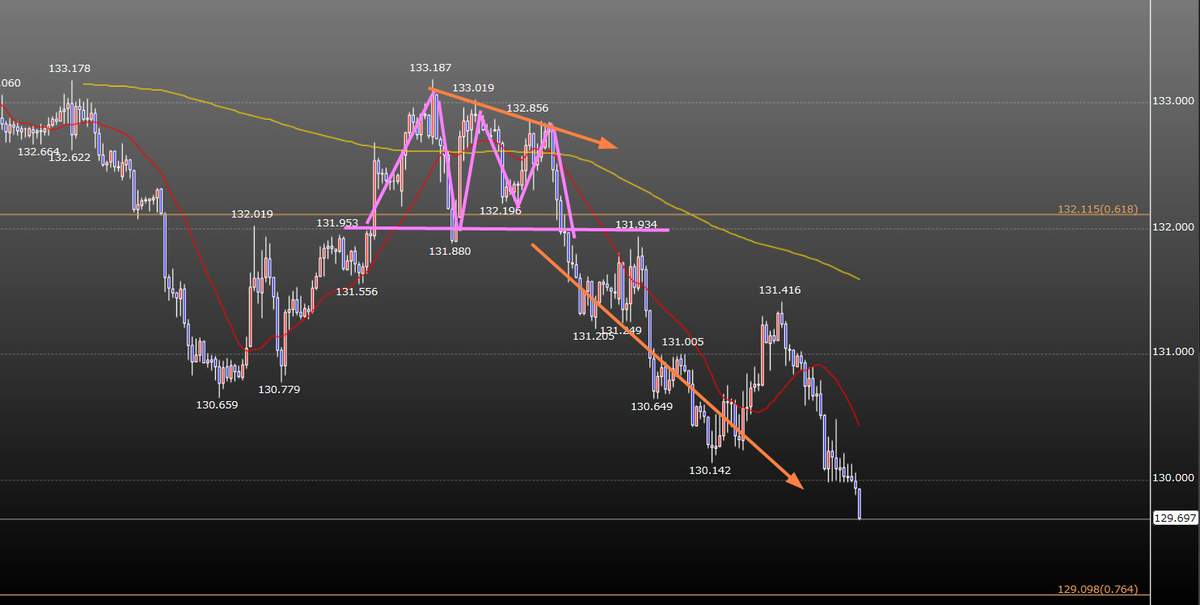Select the 130.000 price axis tick
Viewport: 1200px width, 605px height.
[1174, 478]
